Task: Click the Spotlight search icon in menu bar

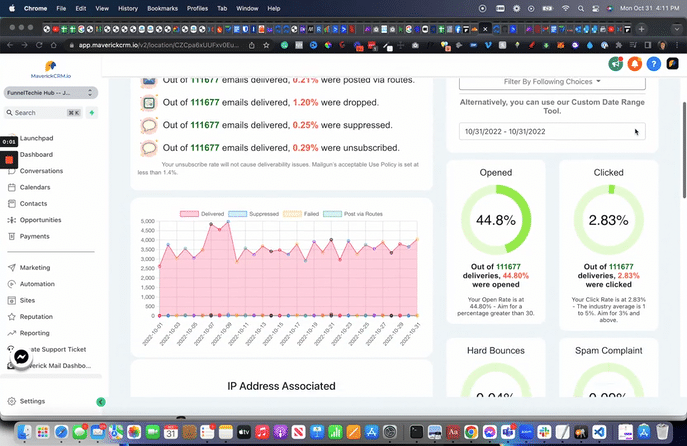Action: coord(581,8)
